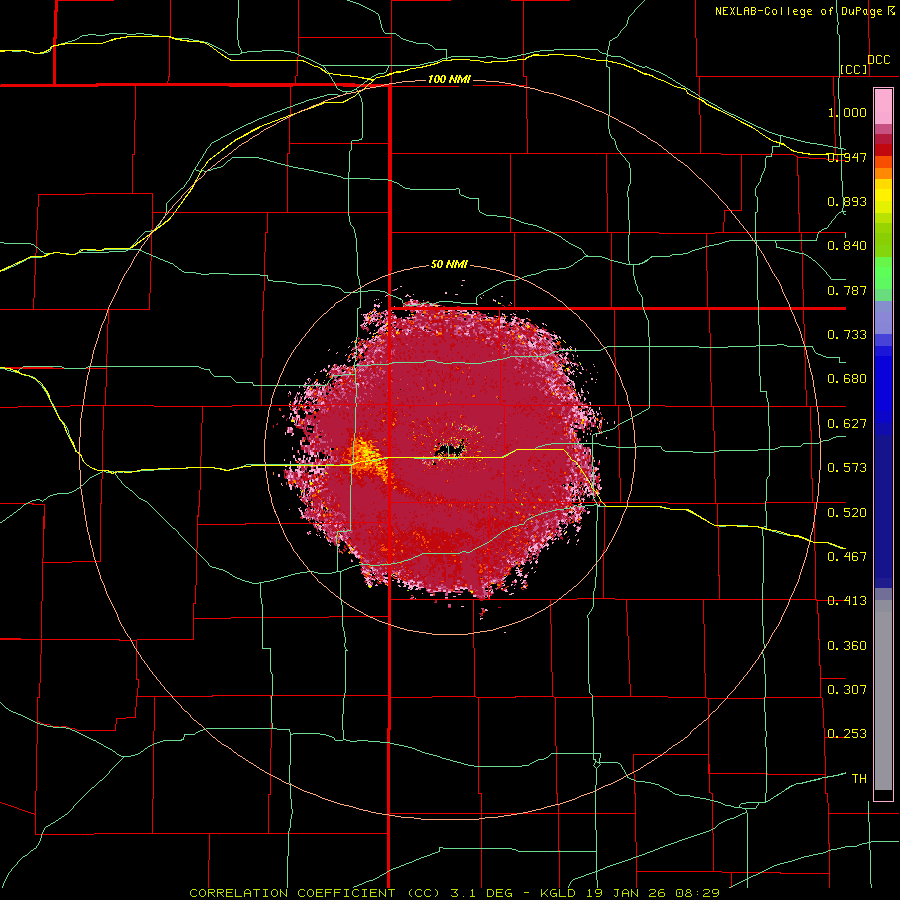
Task: Click the "[CC]" units label
Action: point(854,69)
